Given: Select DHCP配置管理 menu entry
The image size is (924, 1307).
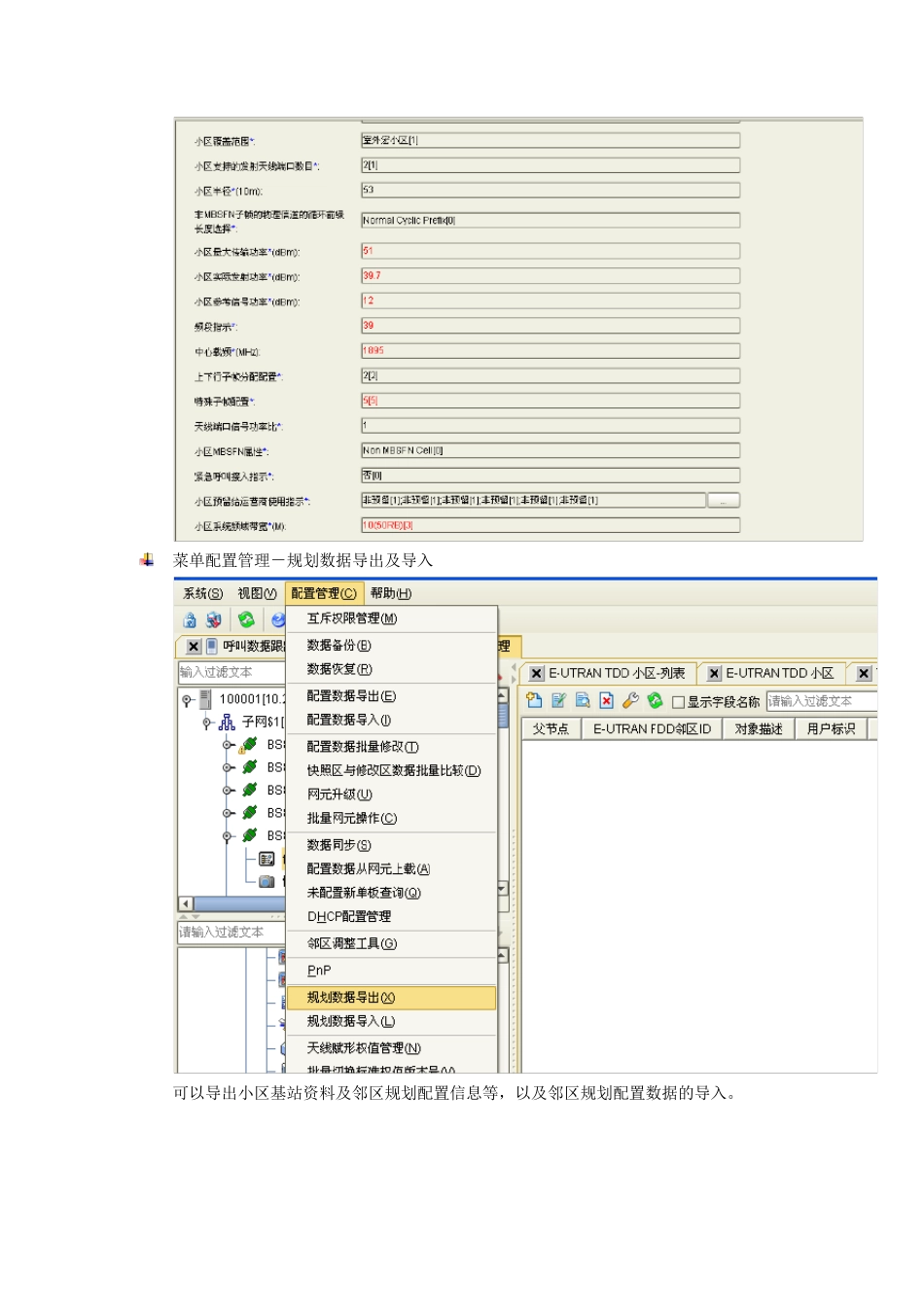Looking at the screenshot, I should pyautogui.click(x=391, y=916).
